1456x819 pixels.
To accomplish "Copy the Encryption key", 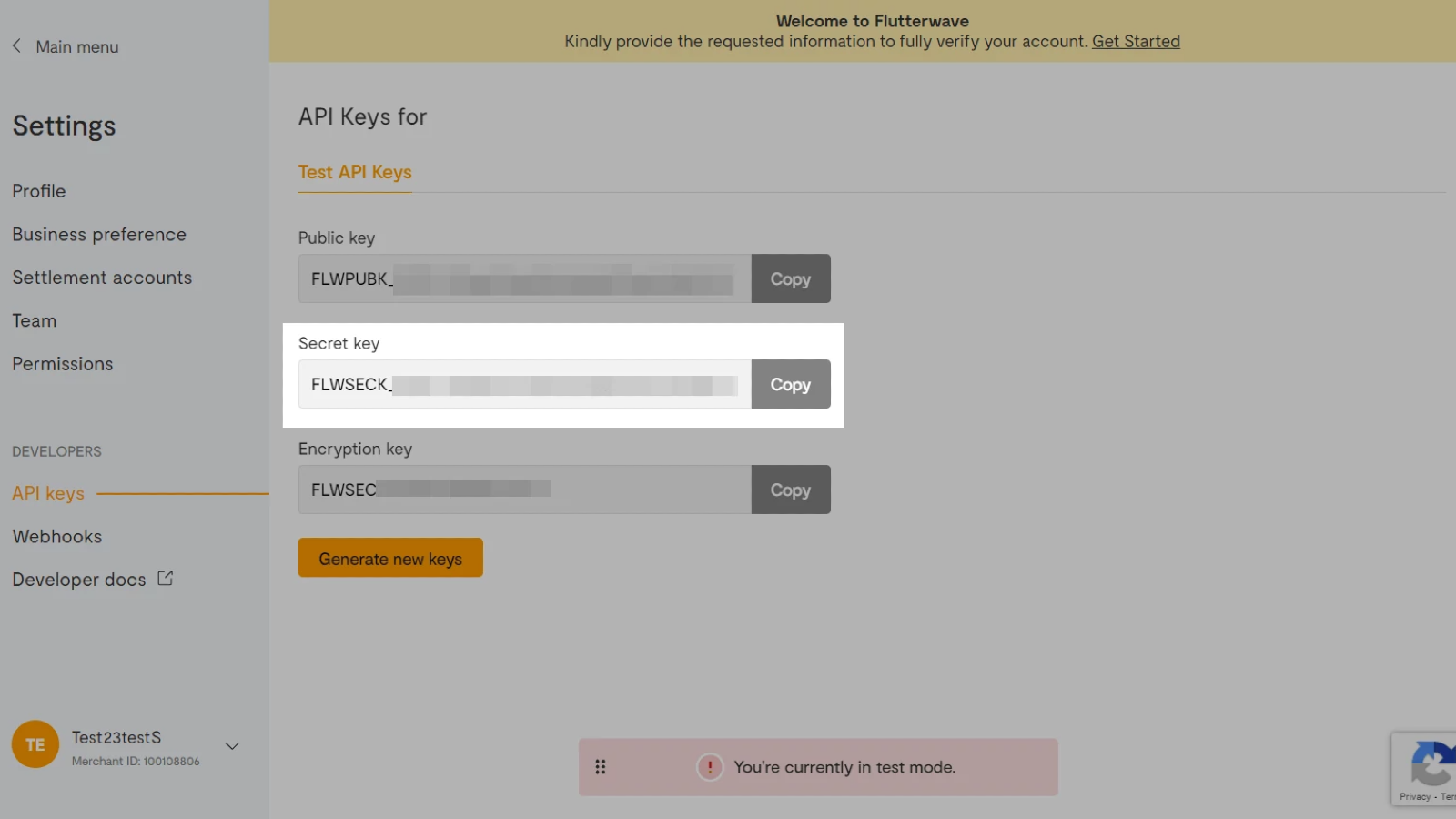I will pyautogui.click(x=790, y=490).
